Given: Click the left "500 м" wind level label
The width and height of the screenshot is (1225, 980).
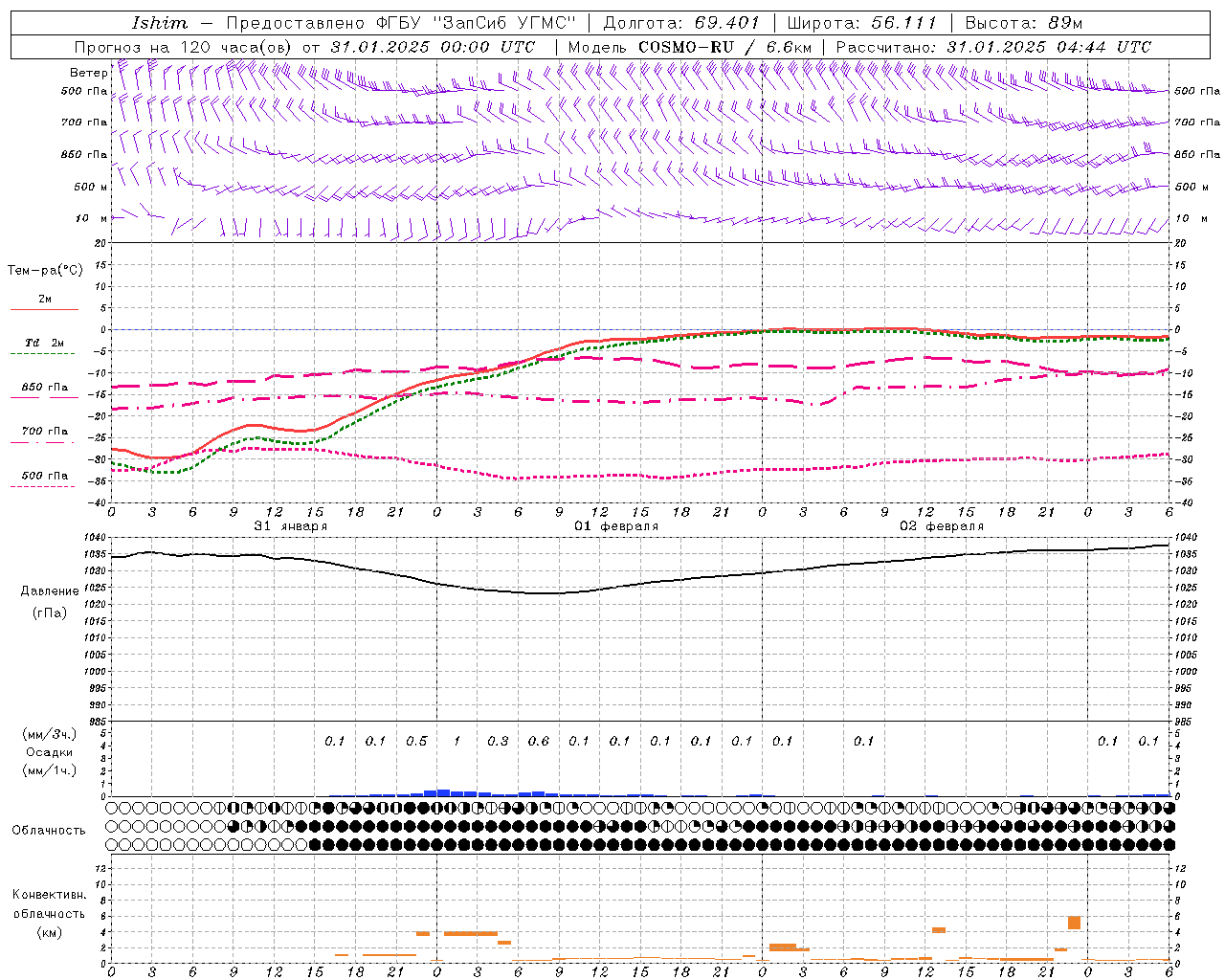Looking at the screenshot, I should click(x=91, y=187).
